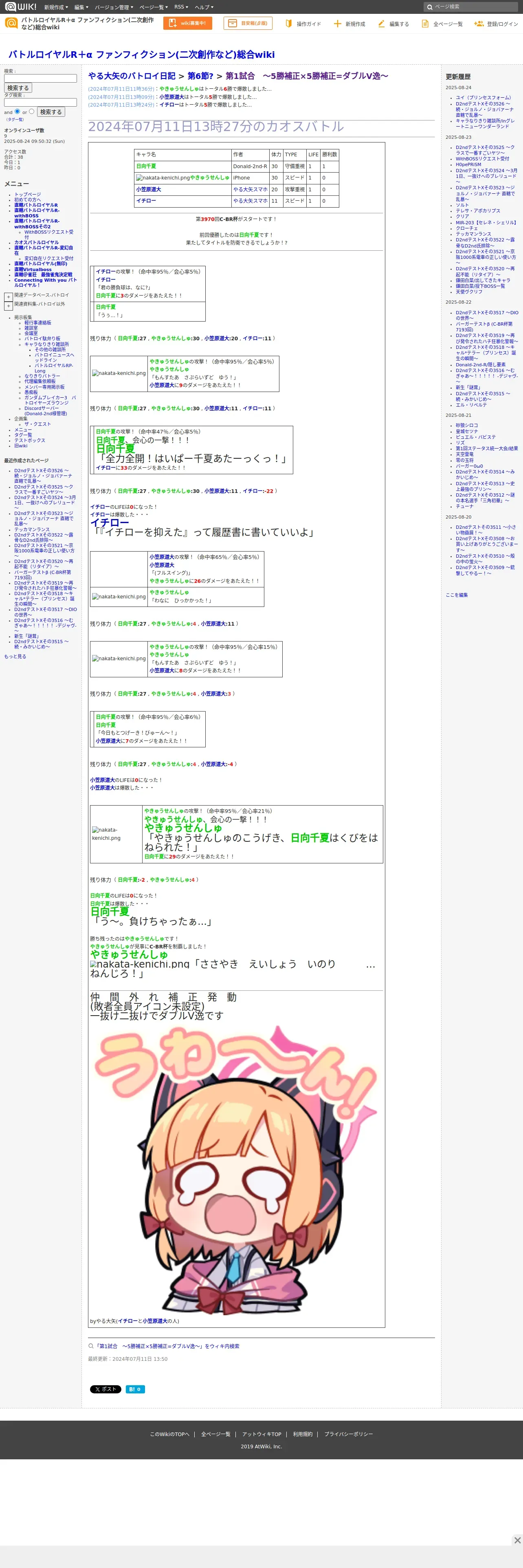Open the 操作ガイド help guide
The height and width of the screenshot is (1568, 523).
coord(303,24)
